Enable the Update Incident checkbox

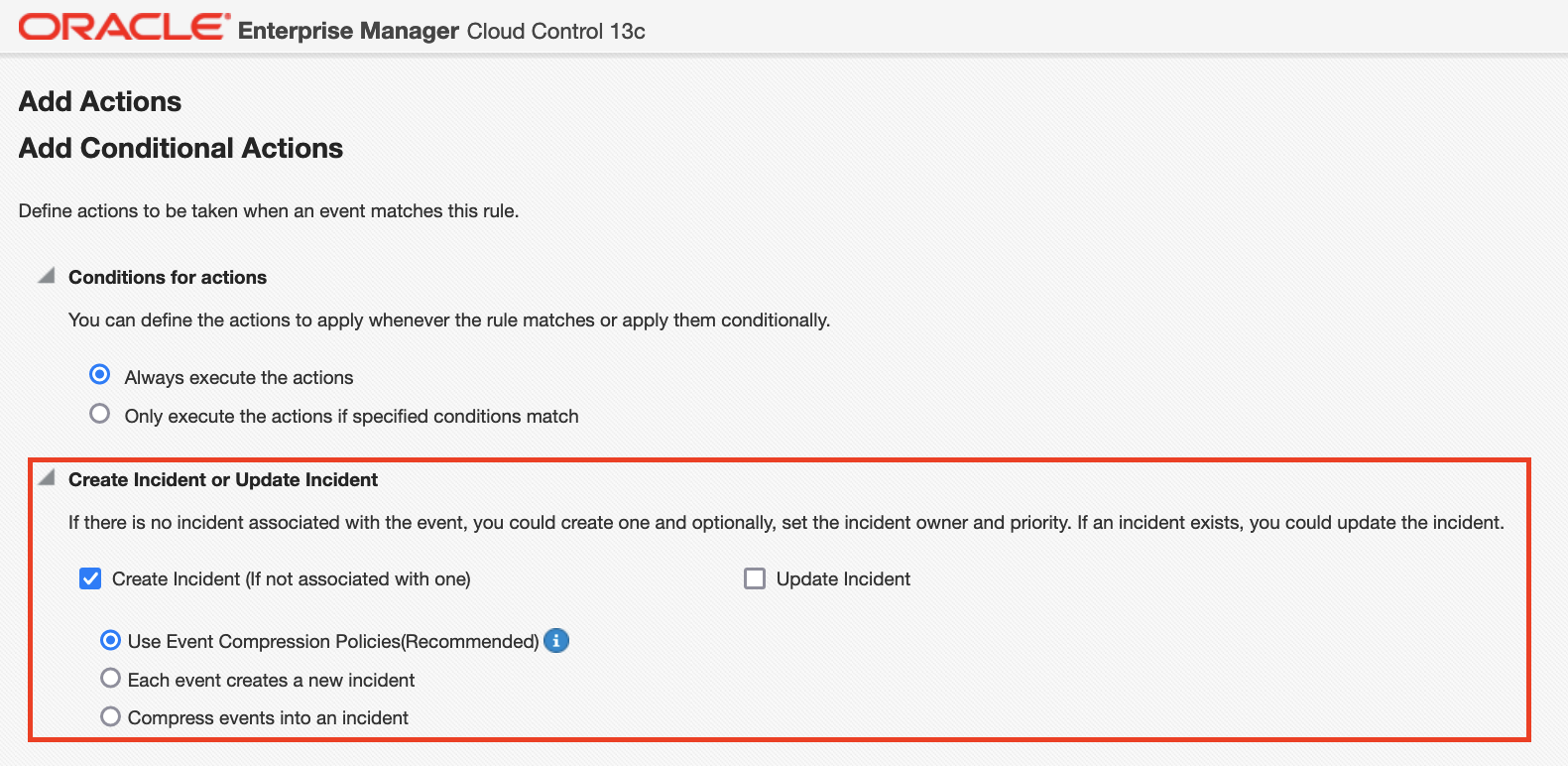coord(755,578)
